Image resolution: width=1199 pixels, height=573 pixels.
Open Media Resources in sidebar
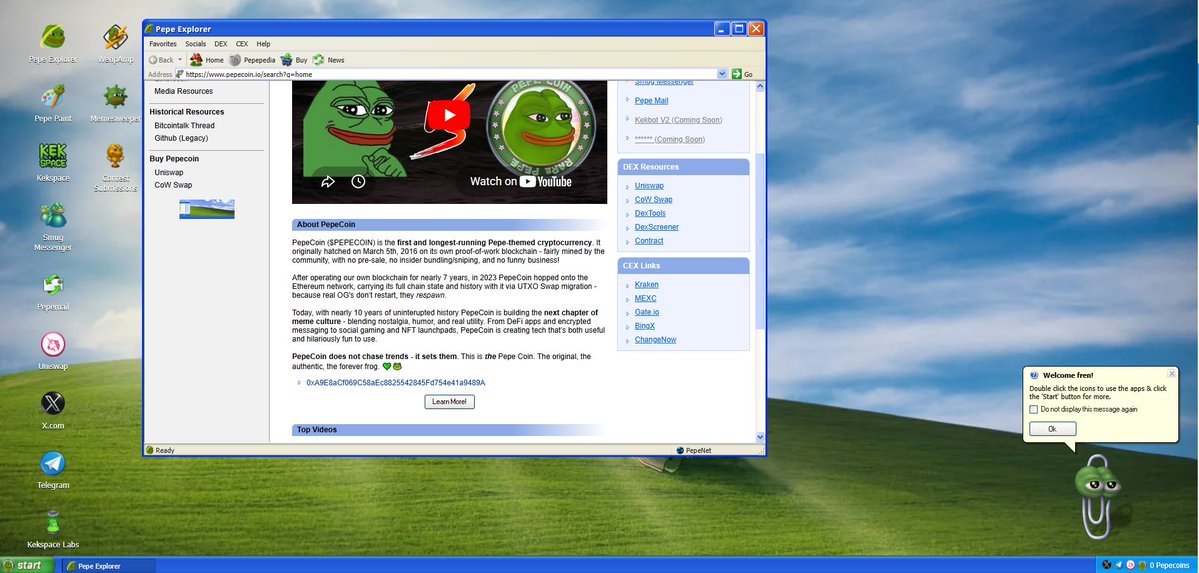pos(184,91)
